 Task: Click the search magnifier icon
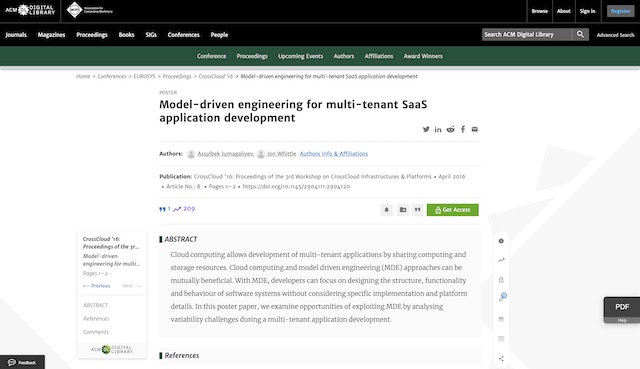(580, 34)
